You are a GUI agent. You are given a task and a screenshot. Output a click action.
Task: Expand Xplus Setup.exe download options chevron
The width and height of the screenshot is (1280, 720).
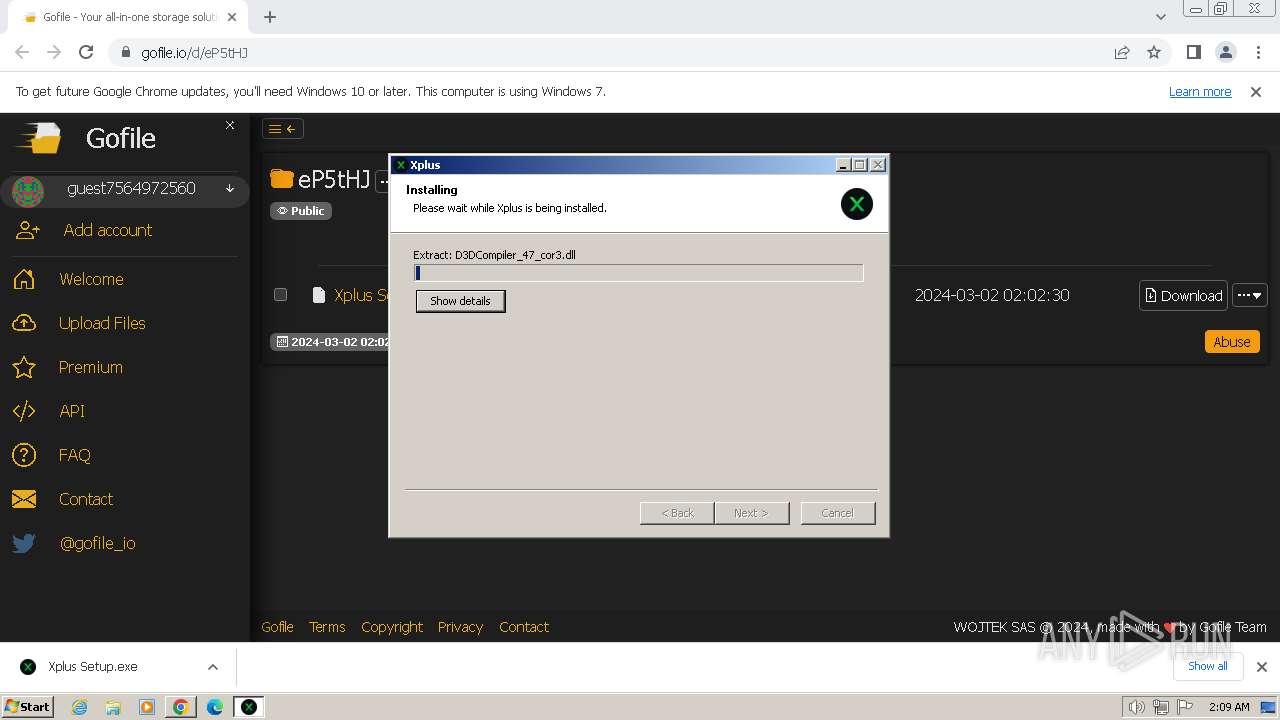(212, 667)
